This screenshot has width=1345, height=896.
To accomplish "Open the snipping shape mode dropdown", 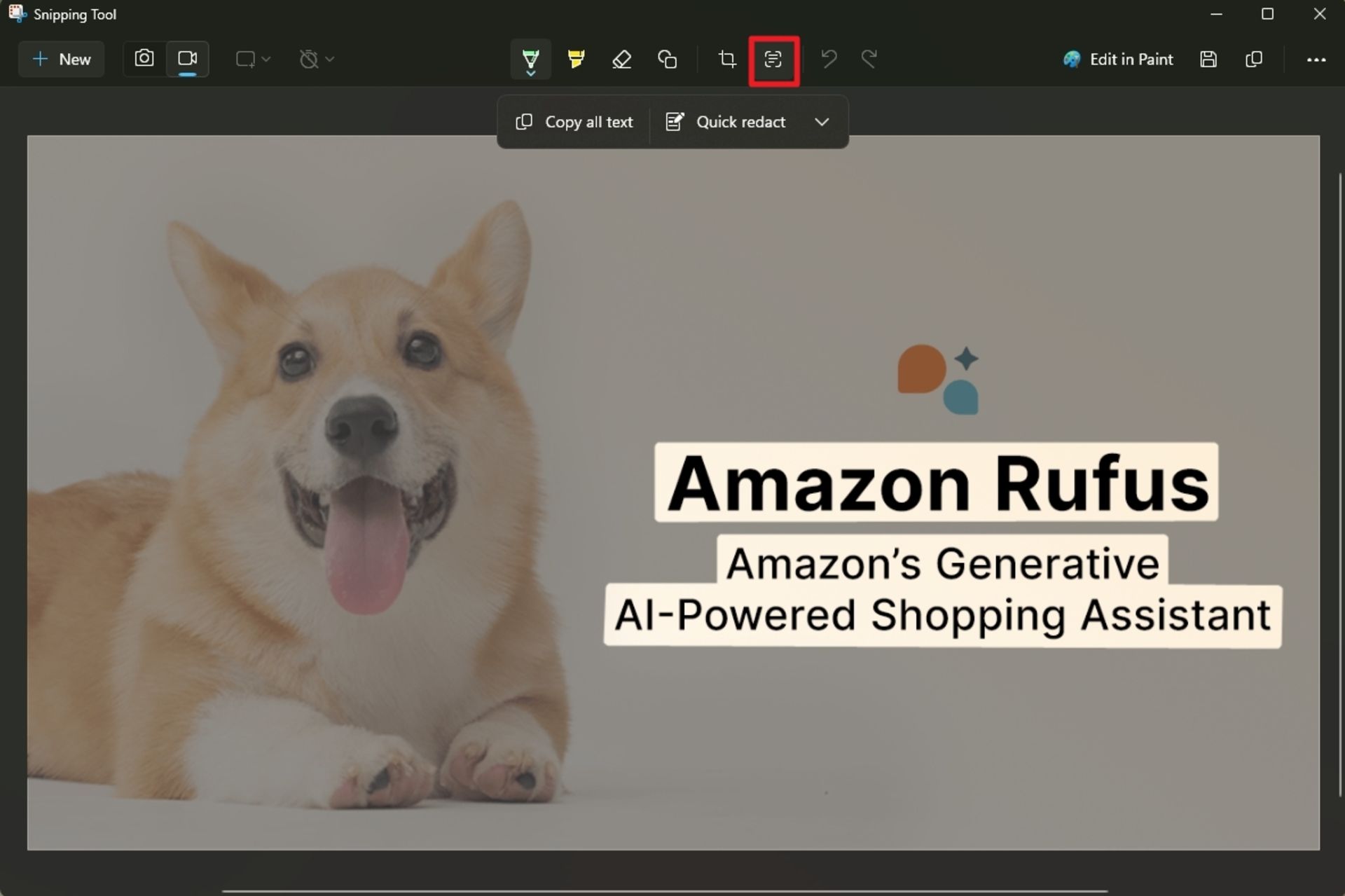I will point(253,60).
